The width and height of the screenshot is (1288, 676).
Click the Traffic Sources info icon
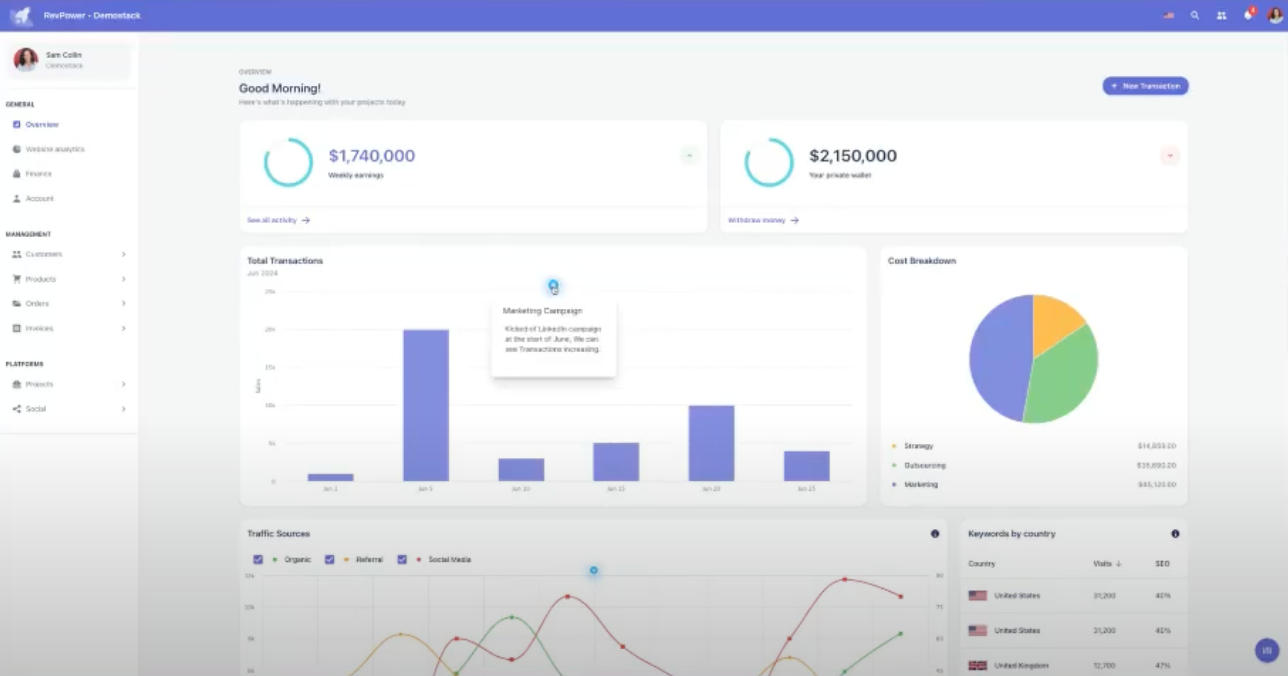935,534
